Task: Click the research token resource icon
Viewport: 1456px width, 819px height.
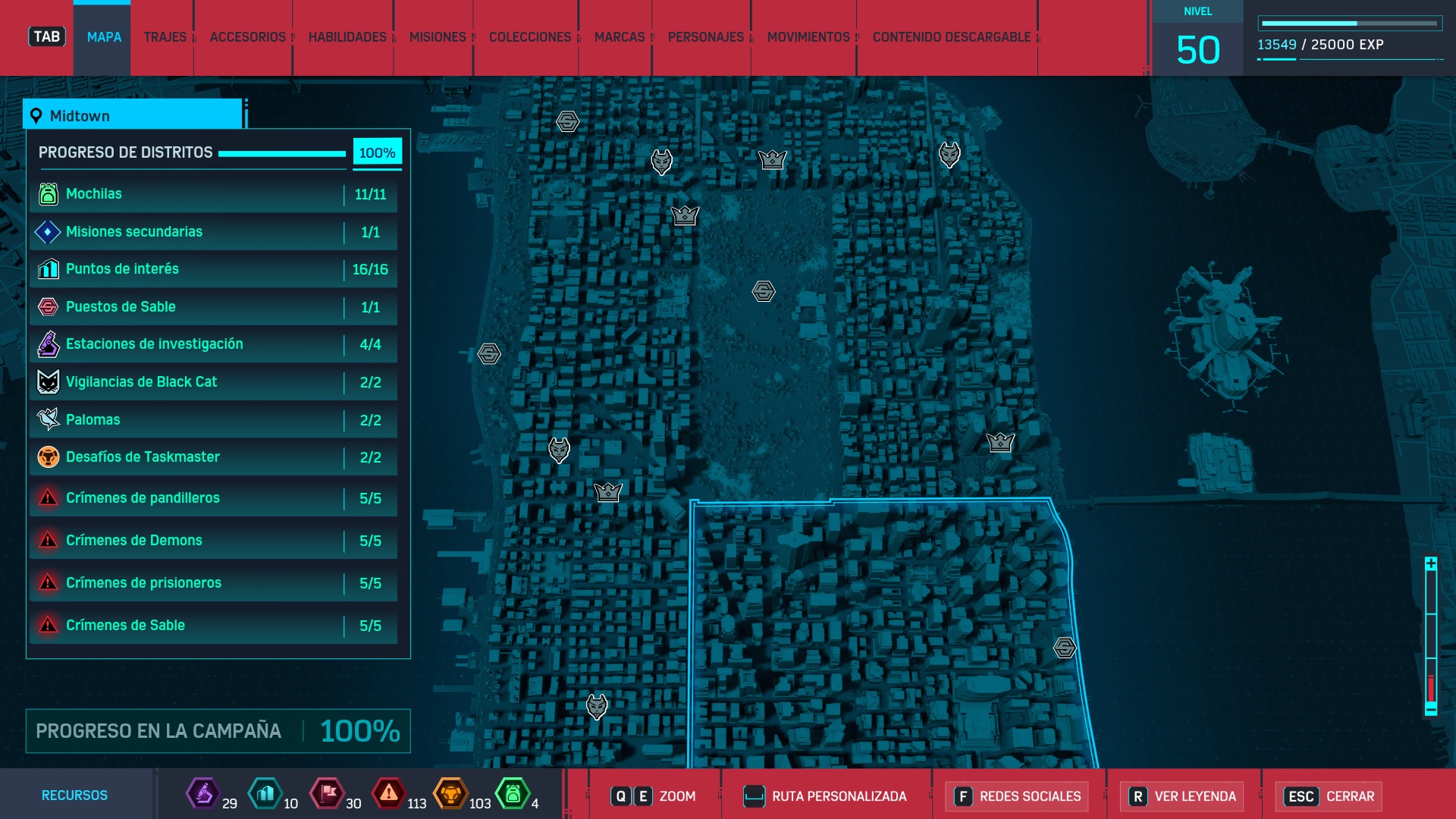Action: click(203, 794)
